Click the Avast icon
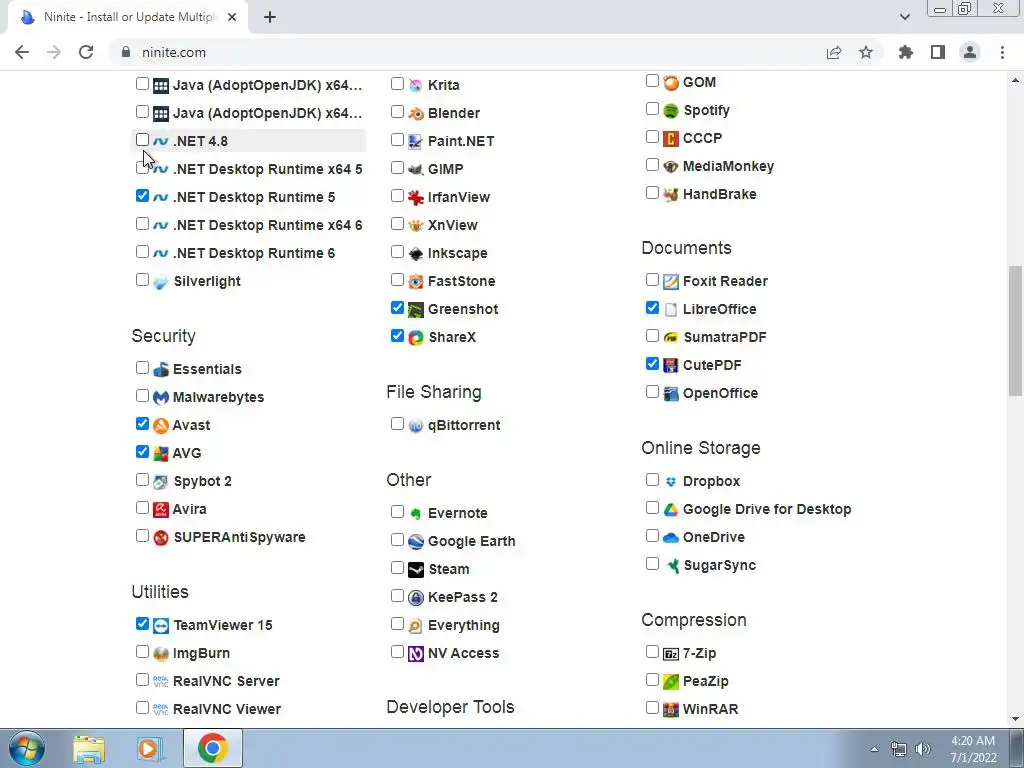 (161, 425)
